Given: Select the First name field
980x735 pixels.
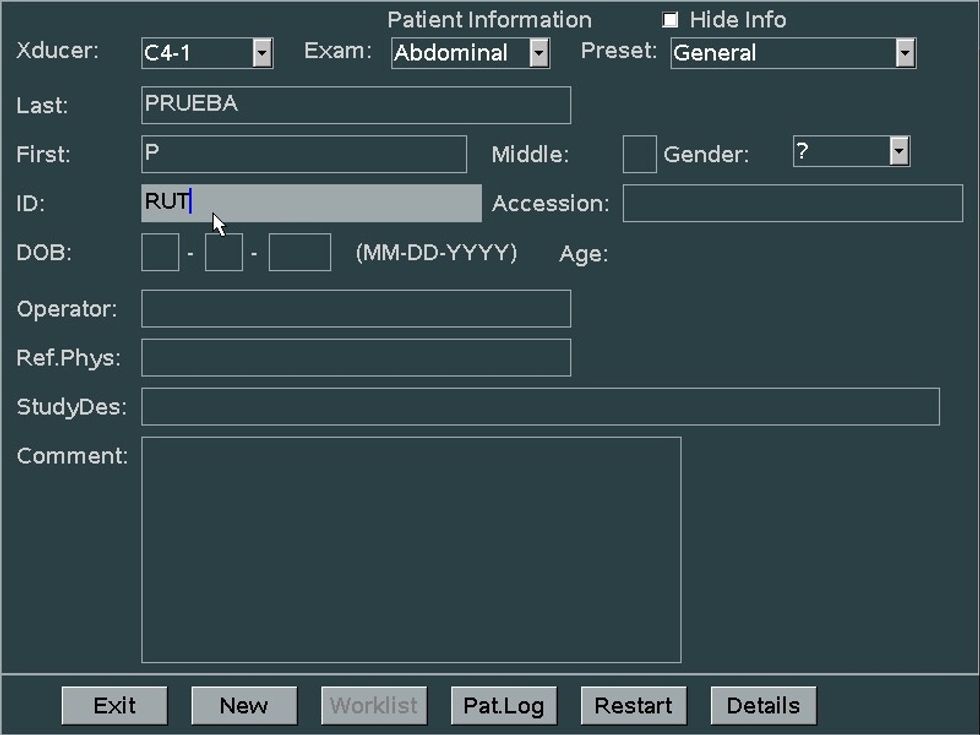Looking at the screenshot, I should pos(303,154).
